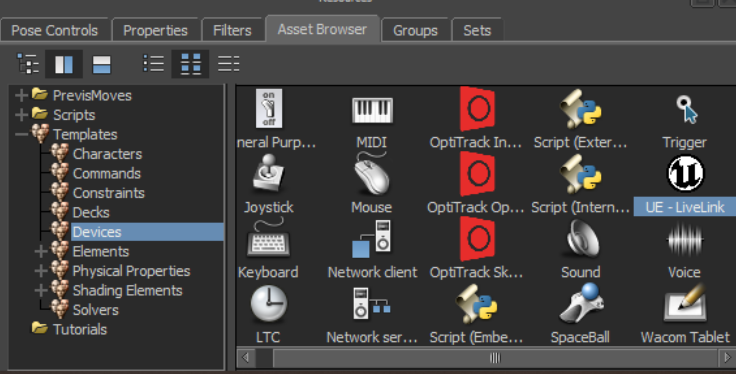
Task: Enable the large icons grid view
Action: point(191,64)
